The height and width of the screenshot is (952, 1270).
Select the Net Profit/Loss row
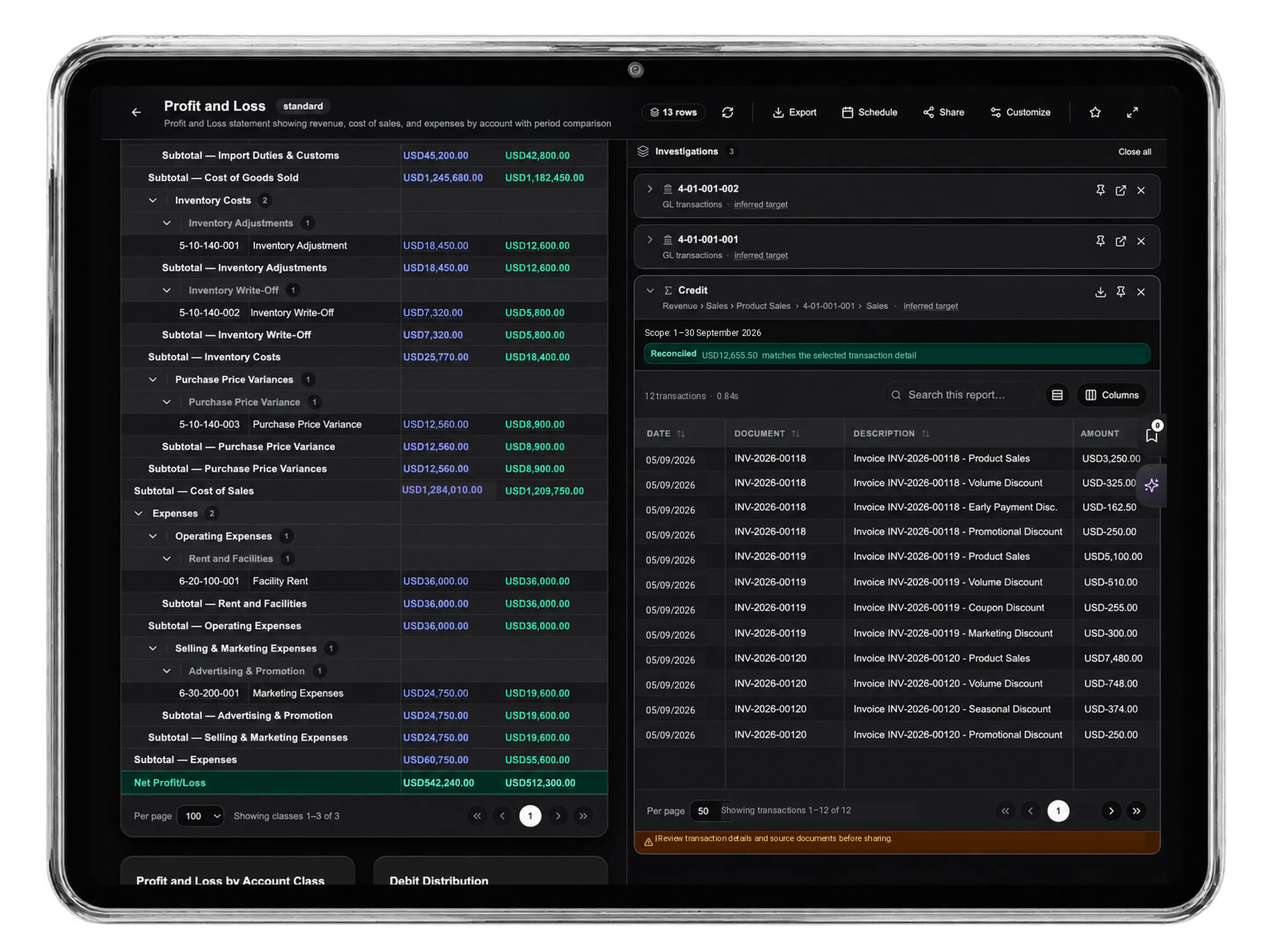(364, 783)
